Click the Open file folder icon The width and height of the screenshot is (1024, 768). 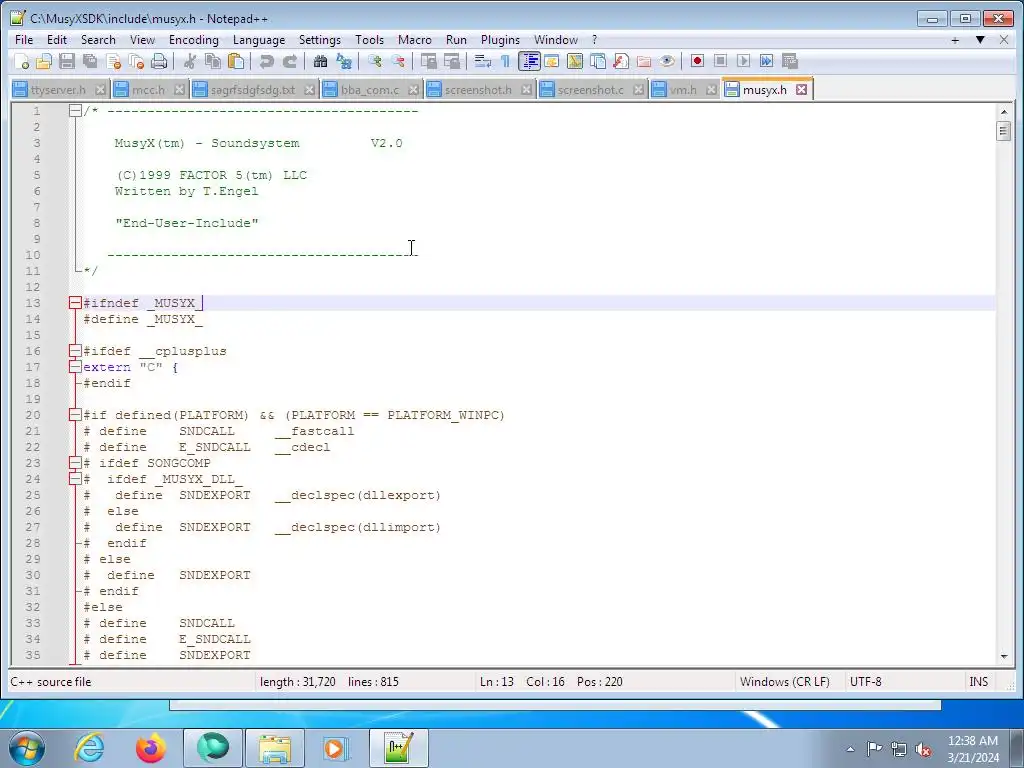pyautogui.click(x=44, y=61)
